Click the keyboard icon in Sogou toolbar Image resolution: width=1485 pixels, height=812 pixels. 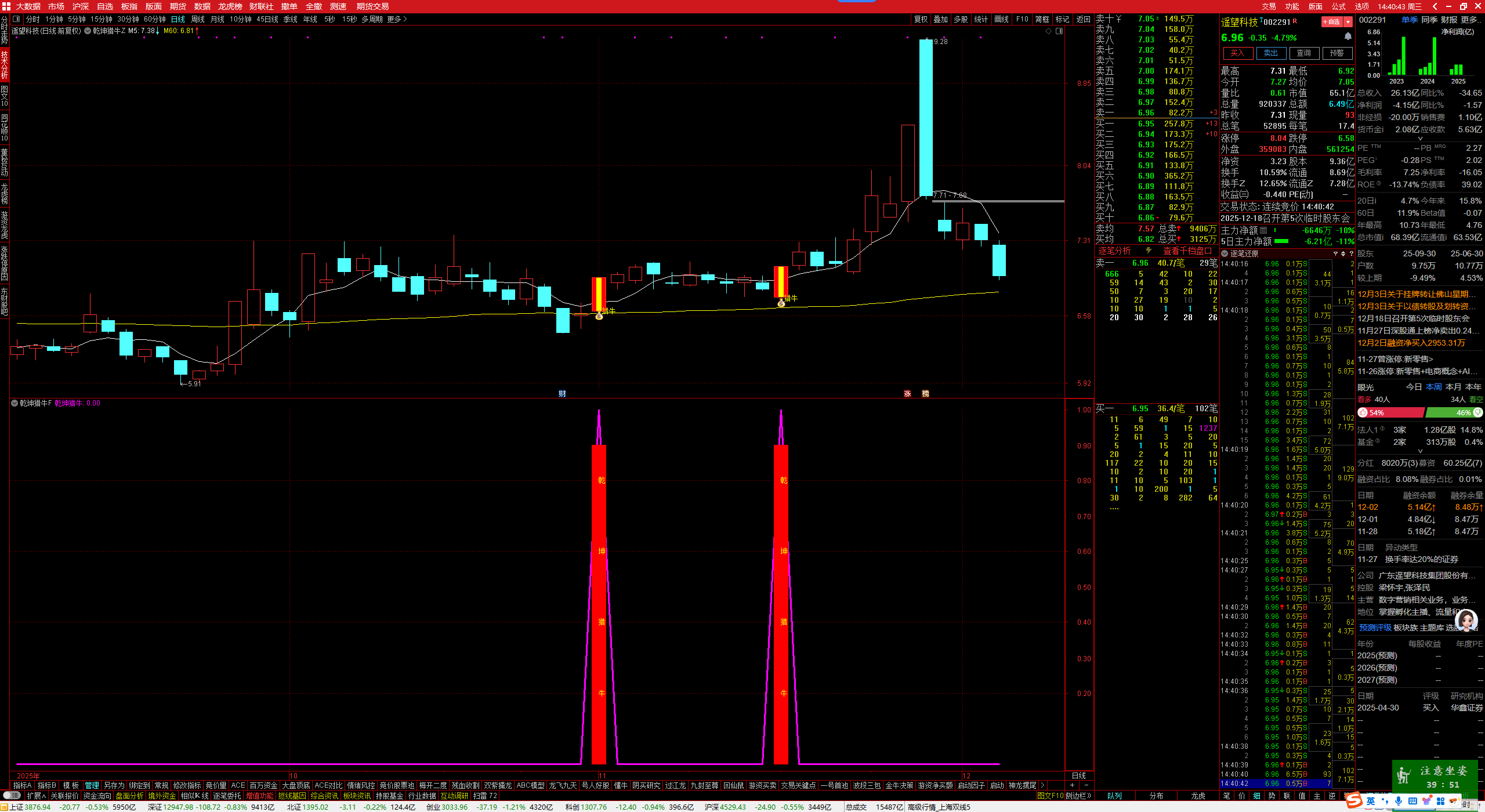(1413, 801)
